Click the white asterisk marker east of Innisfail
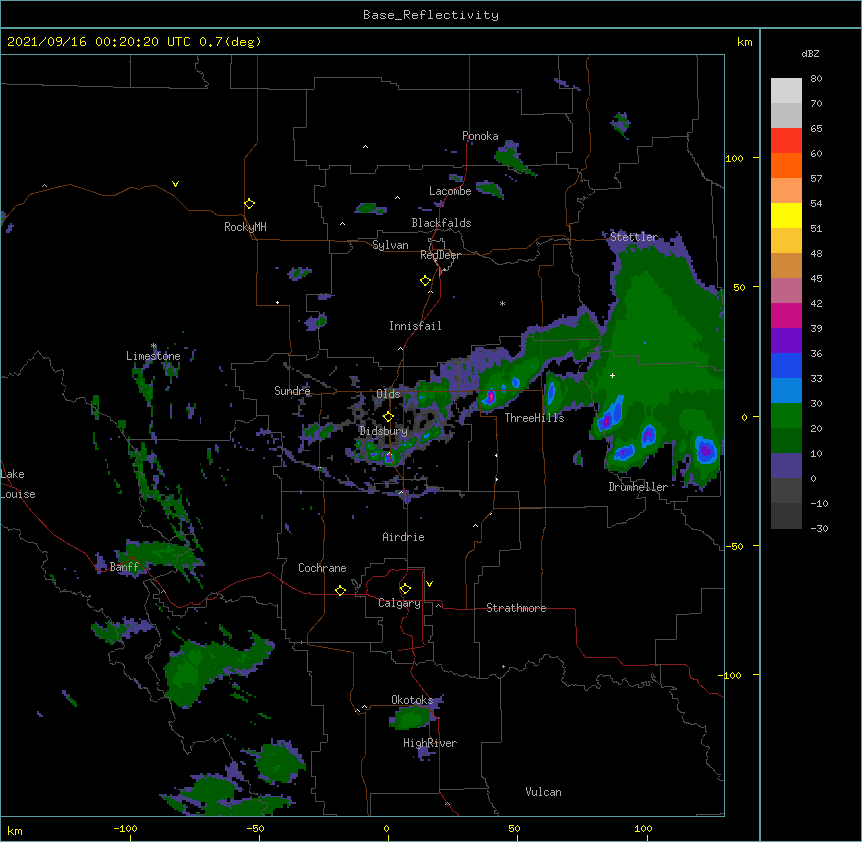 point(502,303)
